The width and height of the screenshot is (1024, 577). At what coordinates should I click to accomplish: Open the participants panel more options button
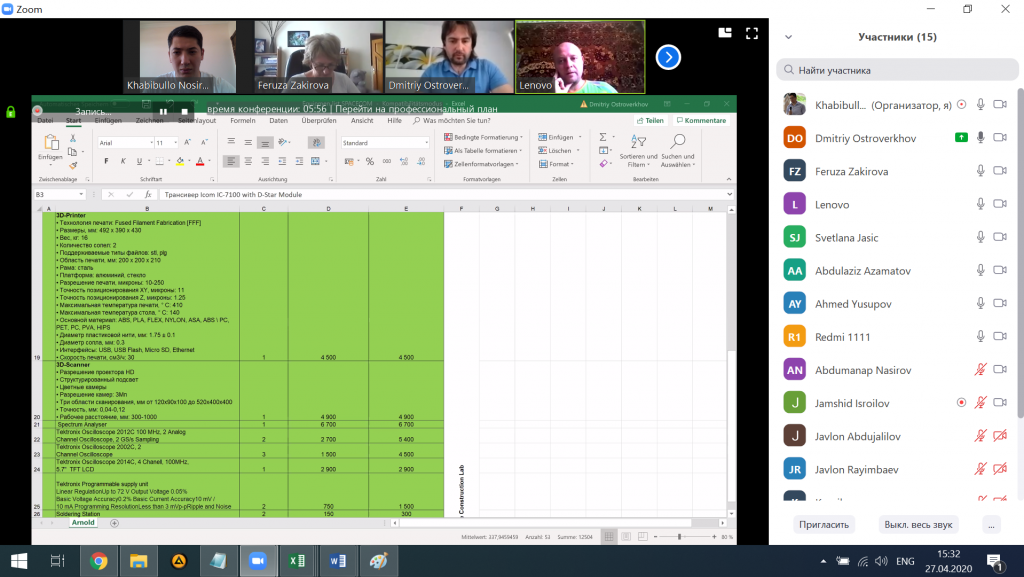[x=991, y=524]
